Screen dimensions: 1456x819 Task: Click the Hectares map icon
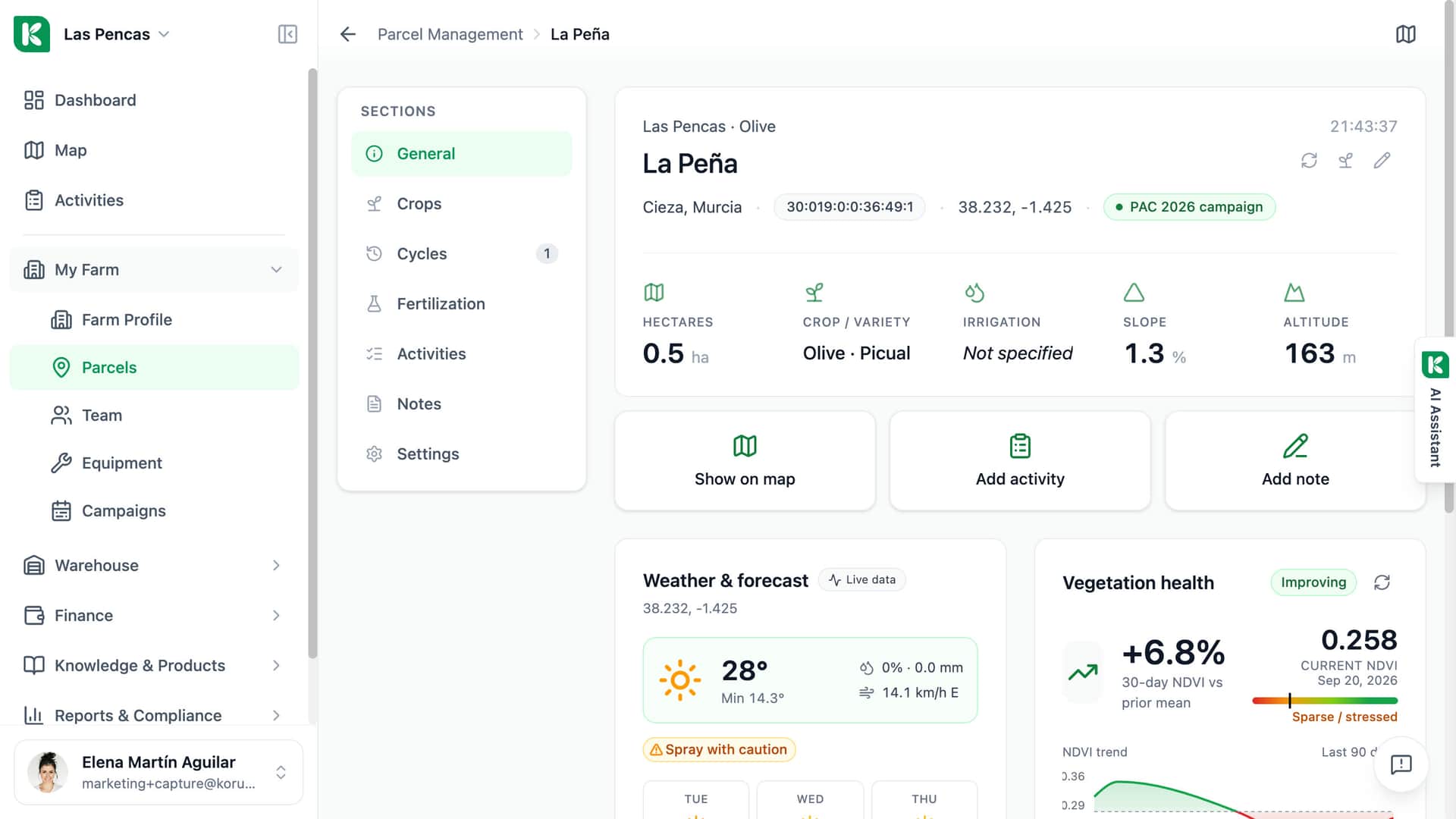[x=654, y=292]
